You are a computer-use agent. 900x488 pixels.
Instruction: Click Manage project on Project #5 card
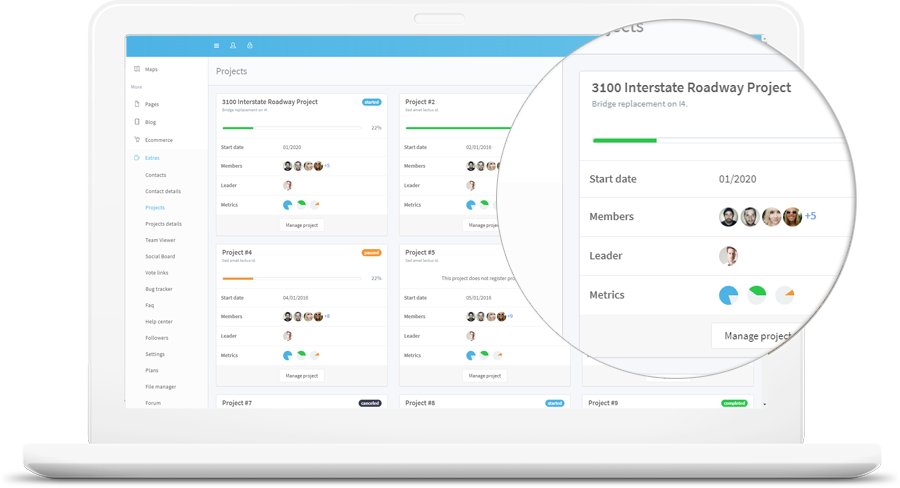485,375
